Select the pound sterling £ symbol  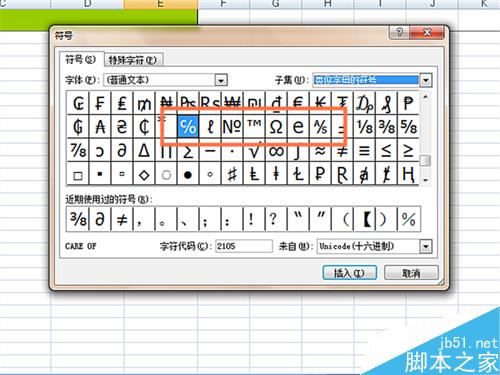(122, 103)
